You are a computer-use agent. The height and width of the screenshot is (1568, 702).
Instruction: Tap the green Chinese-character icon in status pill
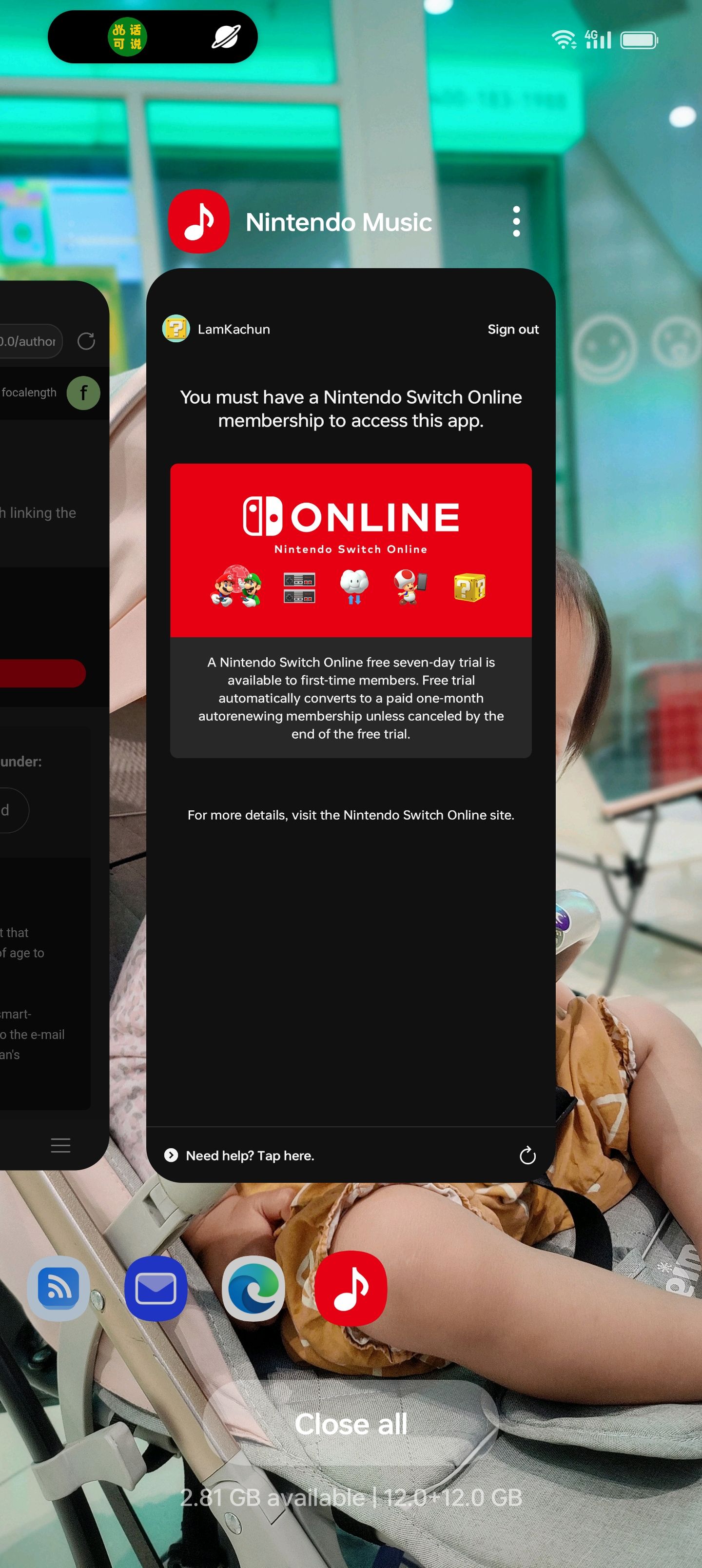[127, 37]
